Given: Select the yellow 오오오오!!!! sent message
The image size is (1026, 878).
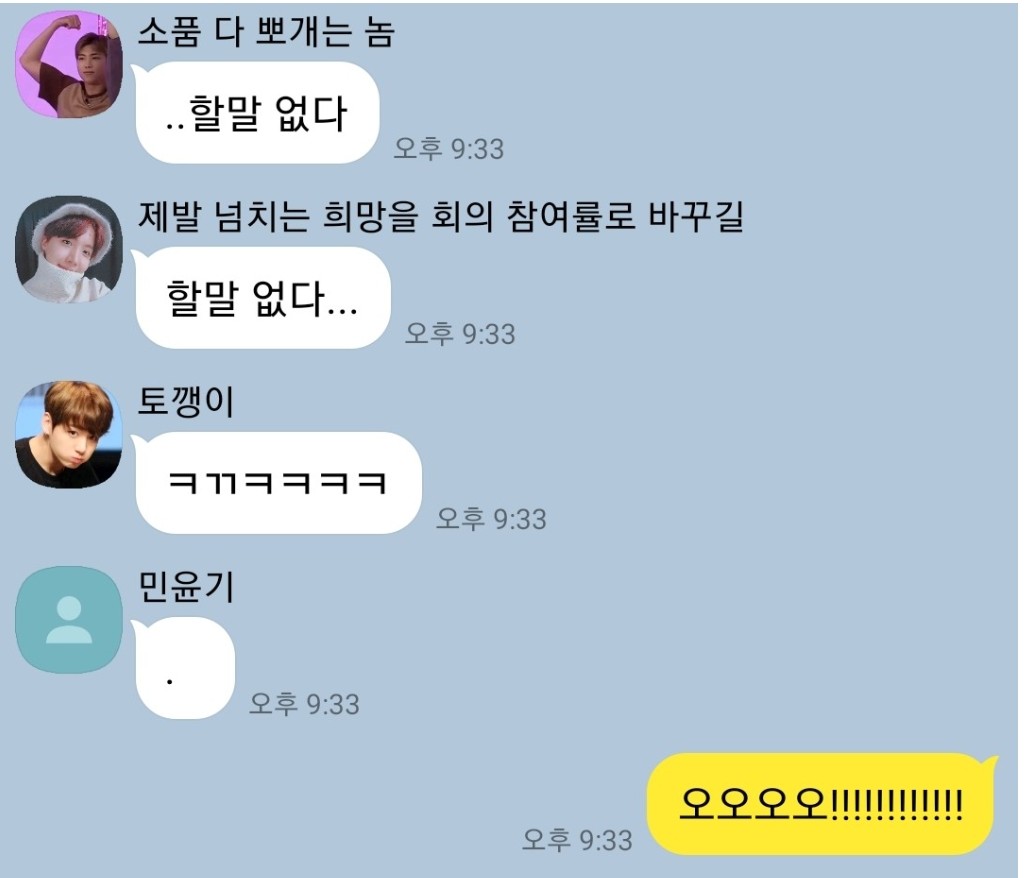Looking at the screenshot, I should (x=821, y=803).
